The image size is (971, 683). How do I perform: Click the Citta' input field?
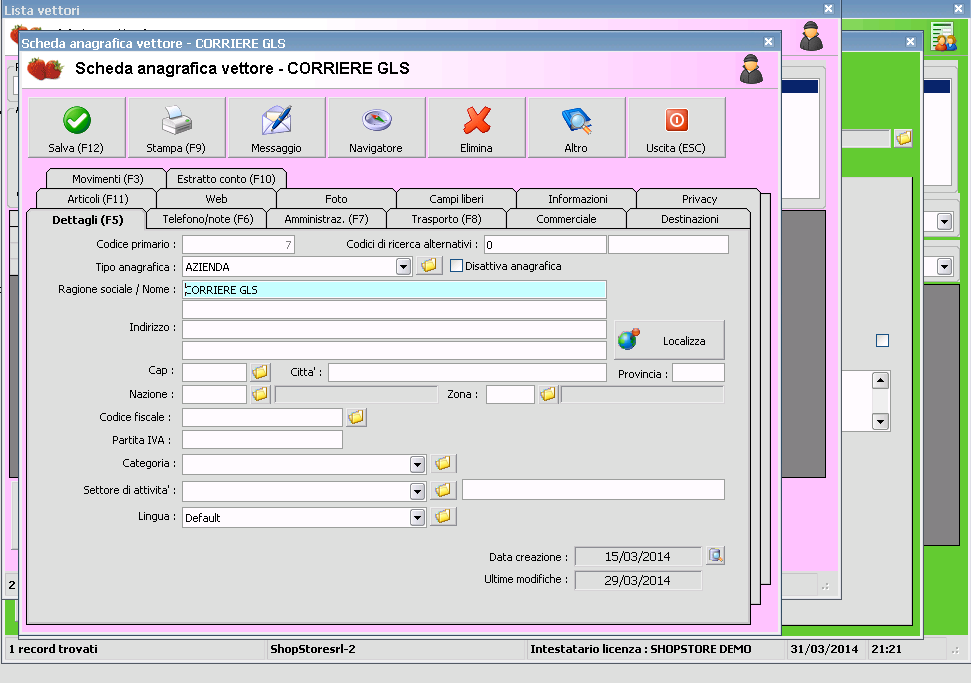coord(467,372)
